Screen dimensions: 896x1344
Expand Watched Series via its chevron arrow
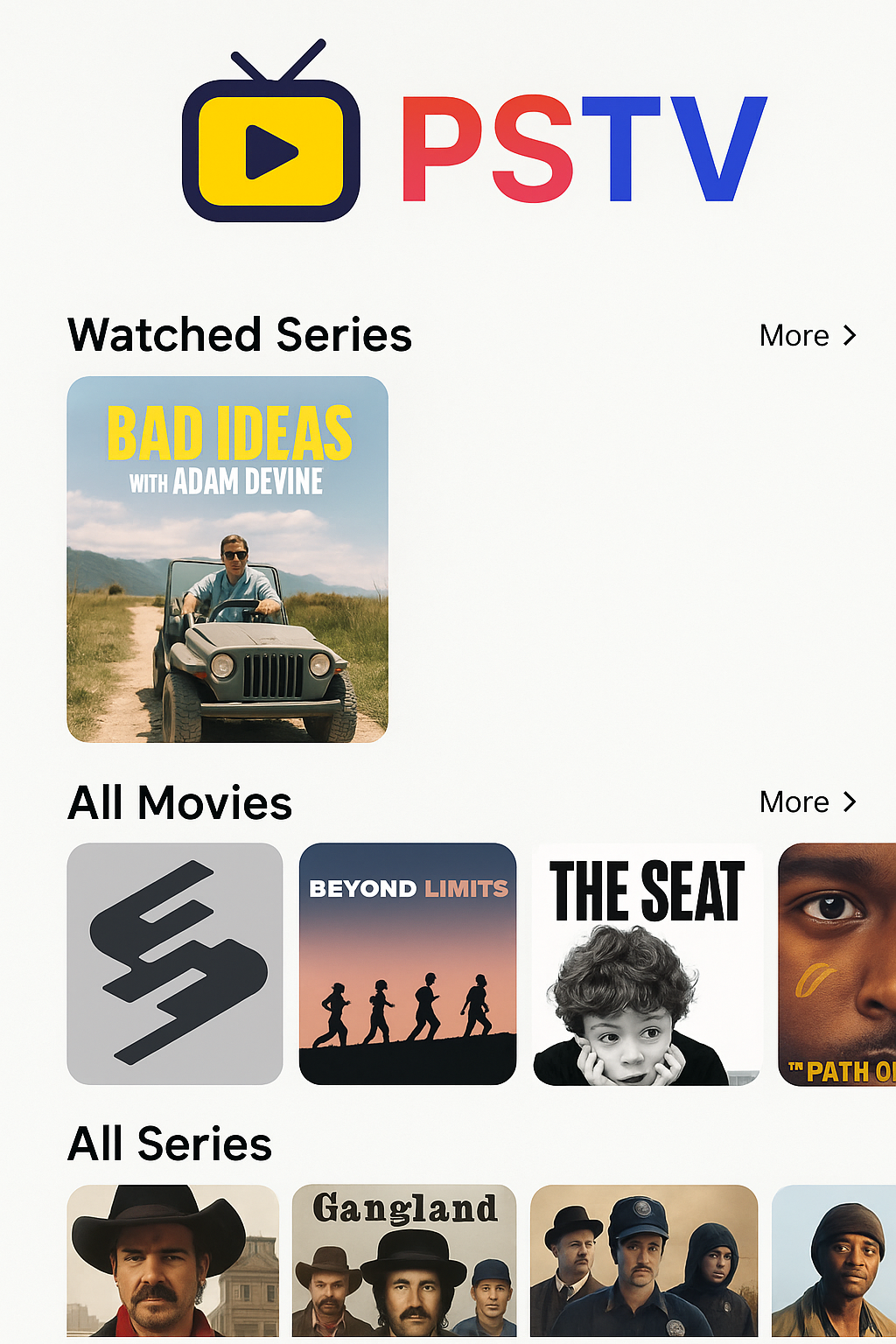pyautogui.click(x=850, y=335)
